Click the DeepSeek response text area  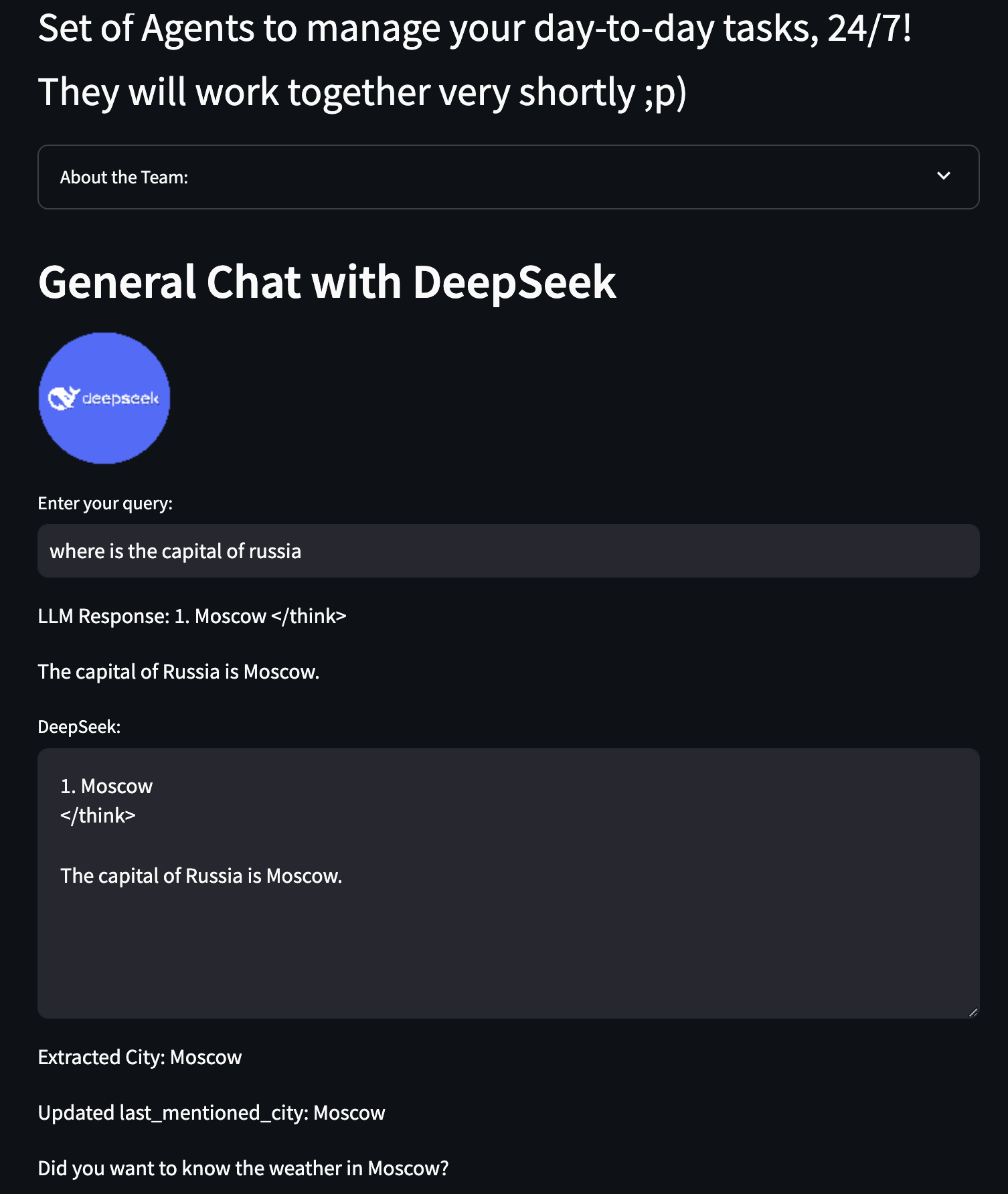(509, 883)
